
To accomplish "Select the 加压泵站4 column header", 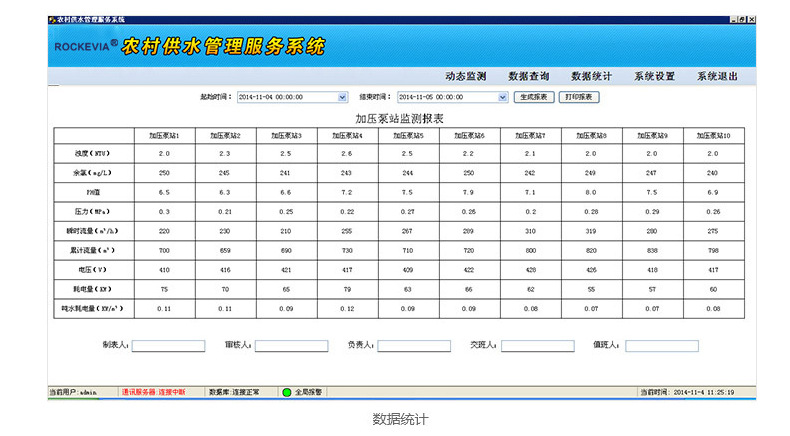I will 347,136.
